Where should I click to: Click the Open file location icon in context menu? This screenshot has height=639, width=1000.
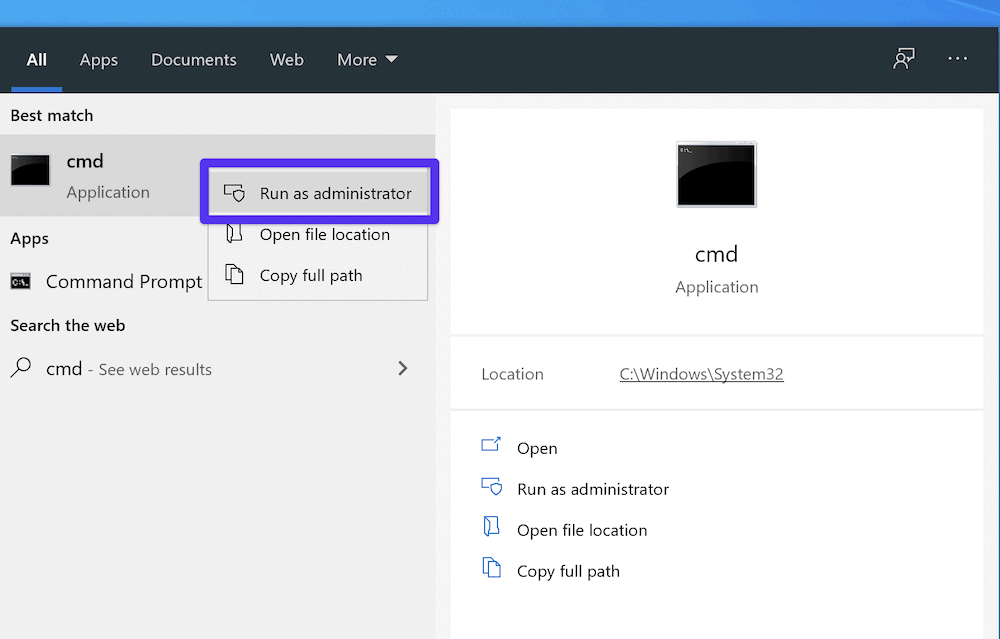(234, 234)
